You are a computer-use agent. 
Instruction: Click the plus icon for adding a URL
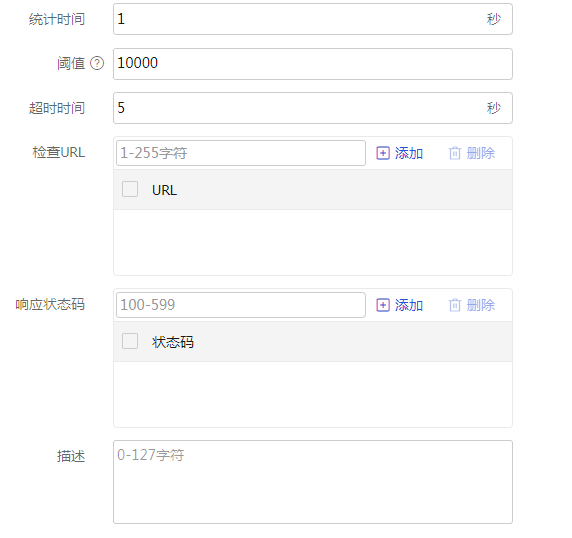(x=383, y=153)
